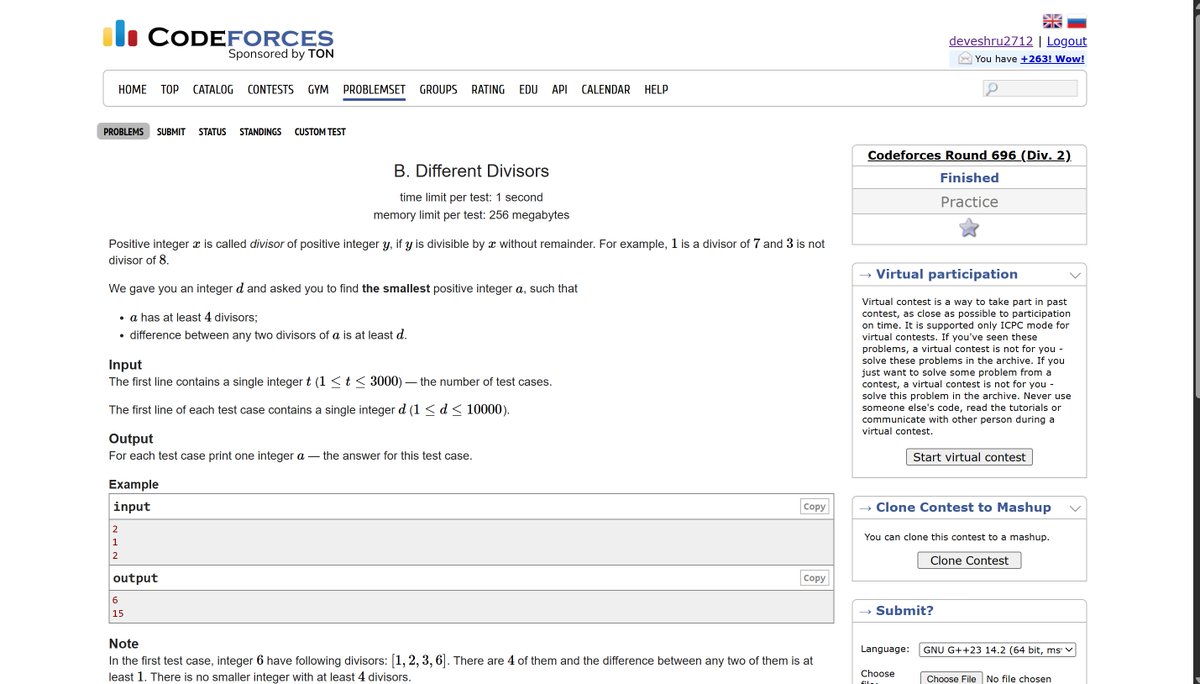Select the CUSTOM TEST tab

[x=320, y=132]
